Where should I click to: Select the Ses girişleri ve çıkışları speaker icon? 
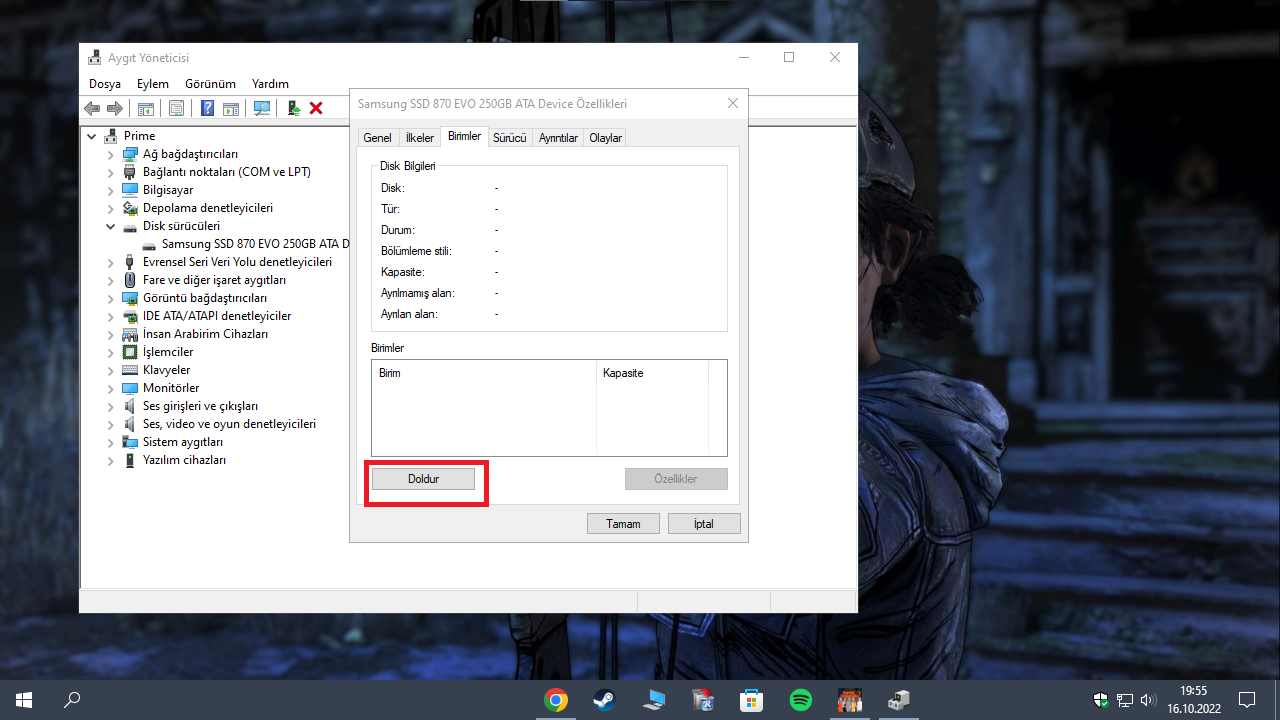[130, 406]
